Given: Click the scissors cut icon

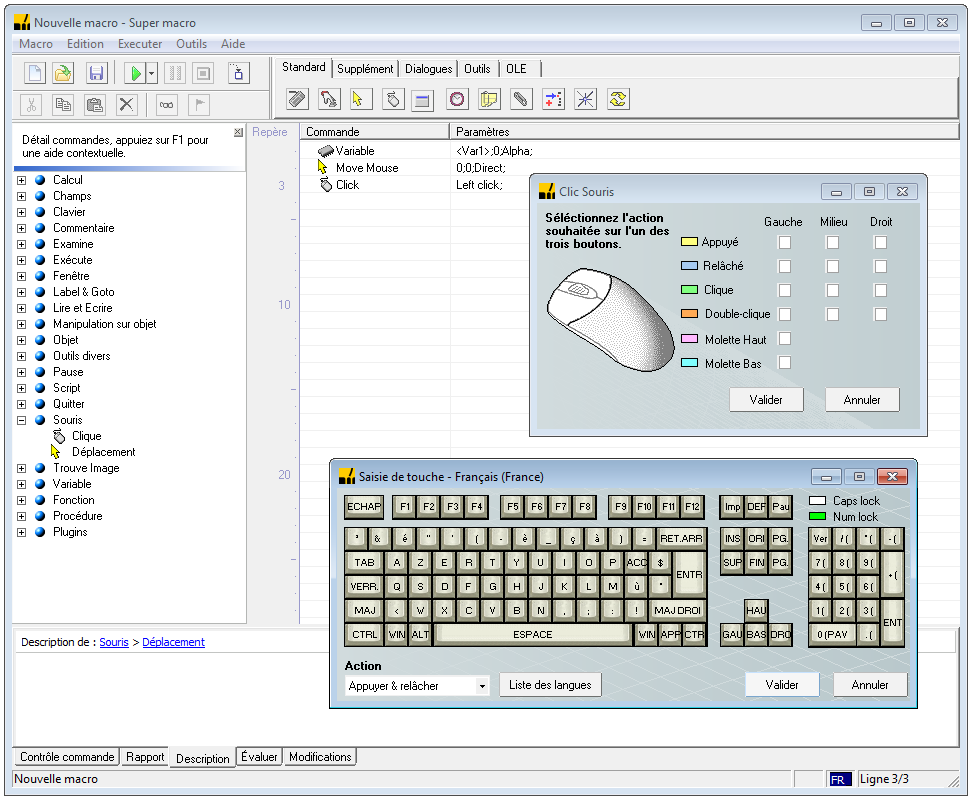Looking at the screenshot, I should point(31,105).
